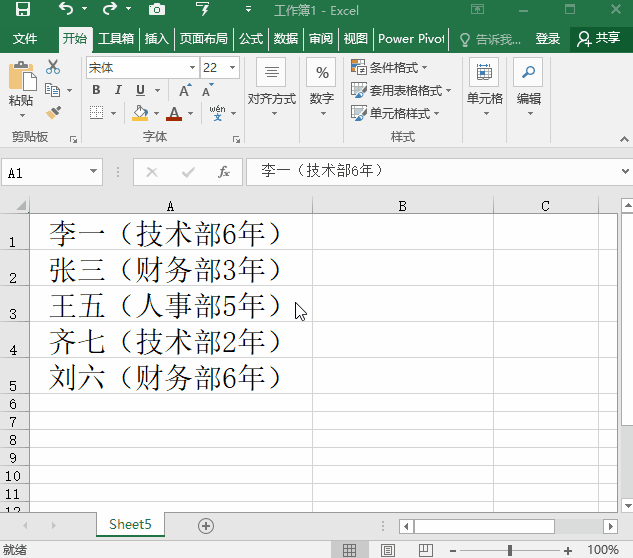Image resolution: width=633 pixels, height=558 pixels.
Task: Open the 单元格 cells group button
Action: pyautogui.click(x=484, y=88)
